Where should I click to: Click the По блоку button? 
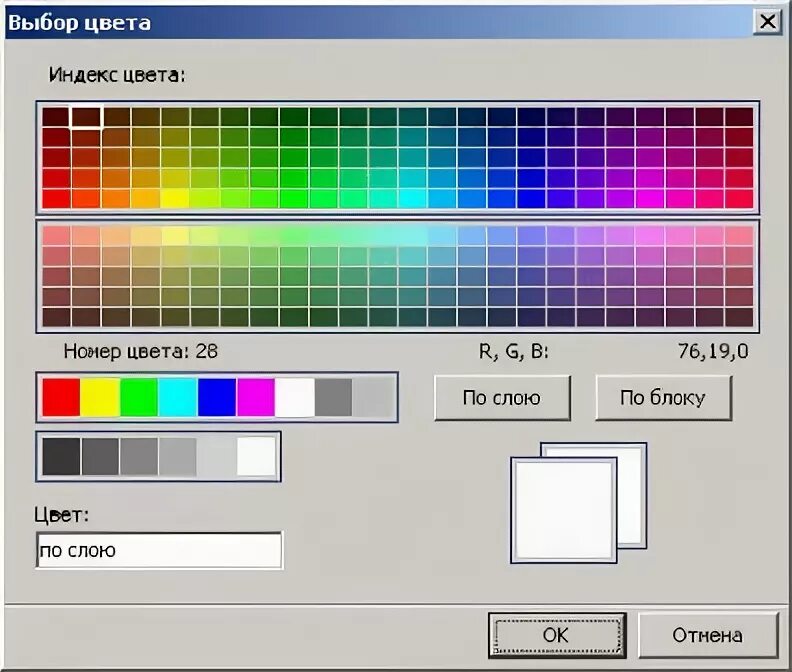pos(663,398)
